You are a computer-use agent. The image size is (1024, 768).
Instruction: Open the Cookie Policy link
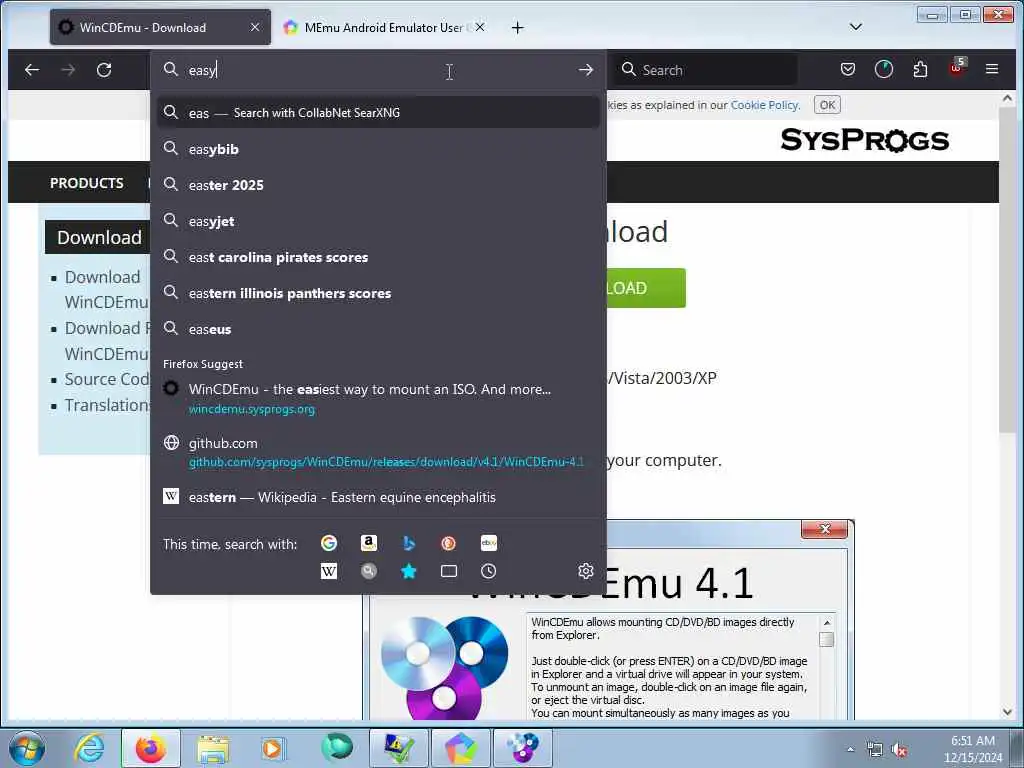click(x=765, y=105)
